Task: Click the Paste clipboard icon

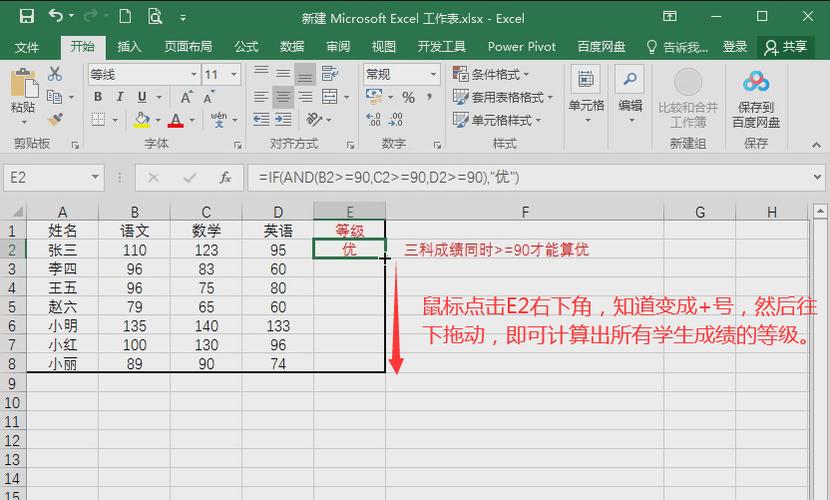Action: 24,84
